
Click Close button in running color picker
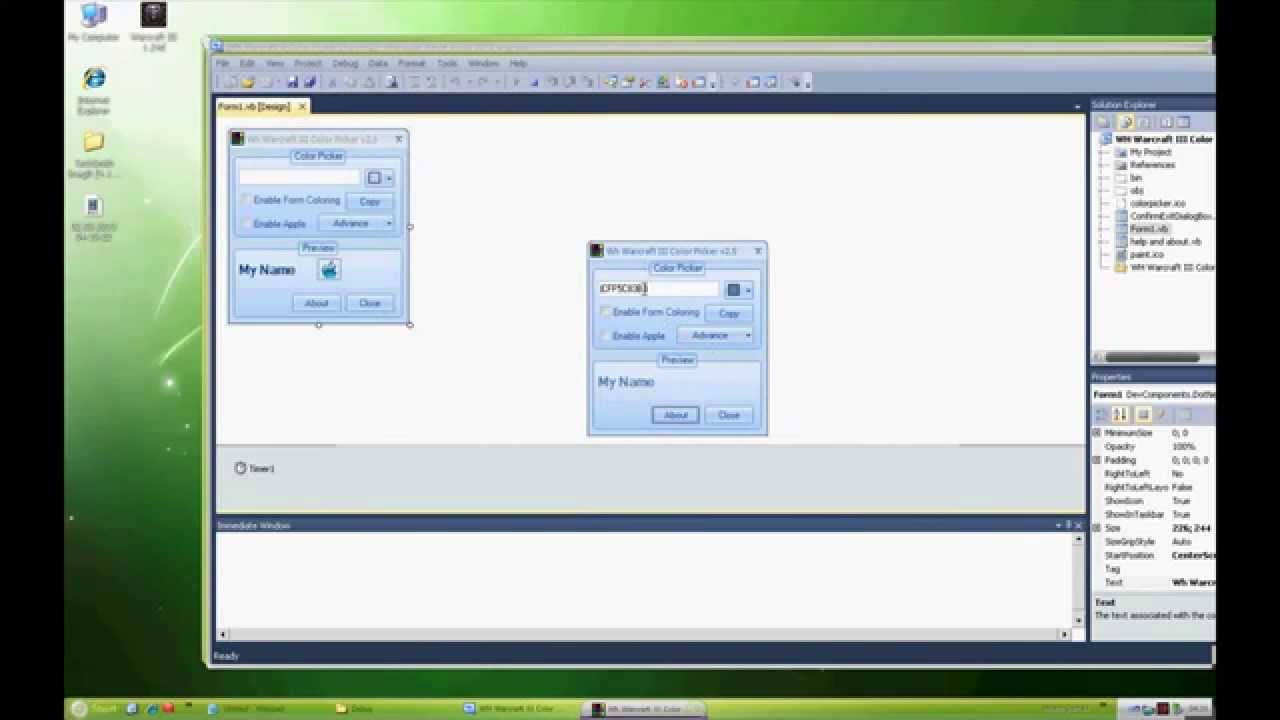(729, 415)
